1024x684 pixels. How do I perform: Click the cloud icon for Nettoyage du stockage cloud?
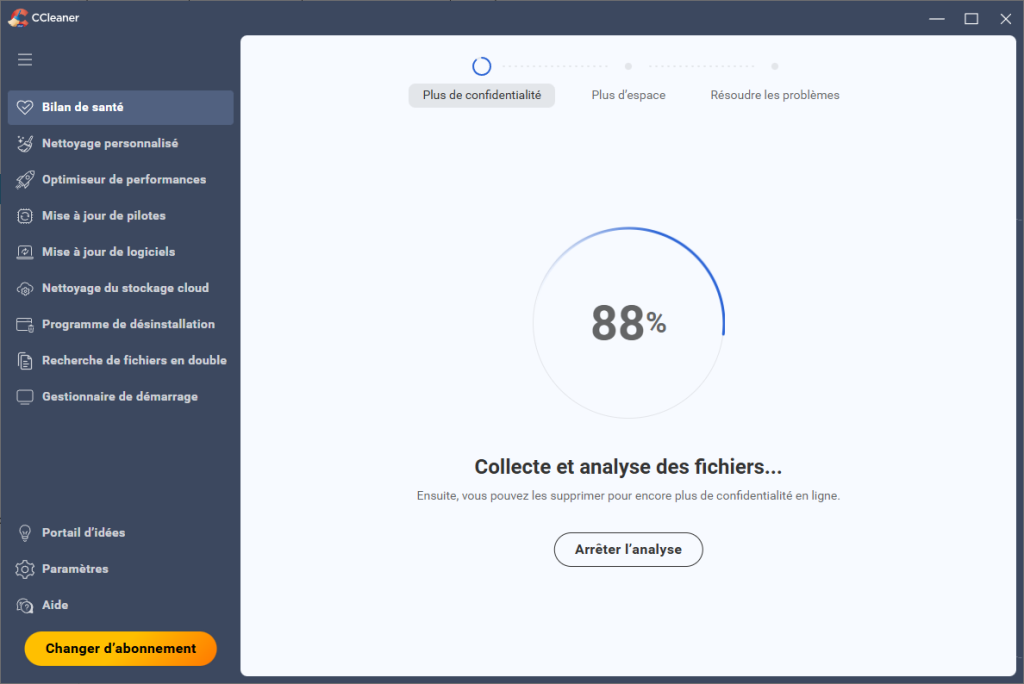tap(25, 288)
